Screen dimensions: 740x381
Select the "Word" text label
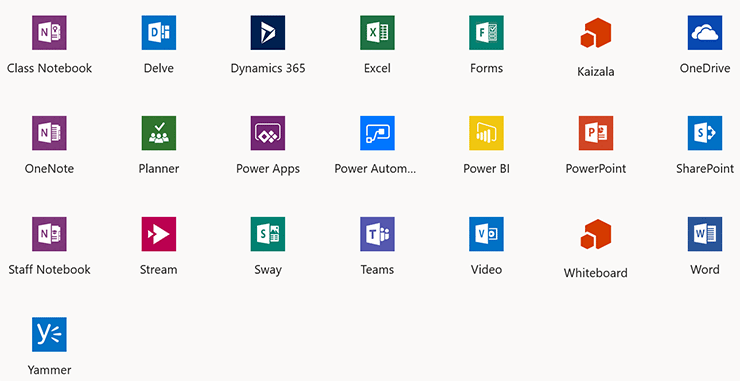point(705,270)
